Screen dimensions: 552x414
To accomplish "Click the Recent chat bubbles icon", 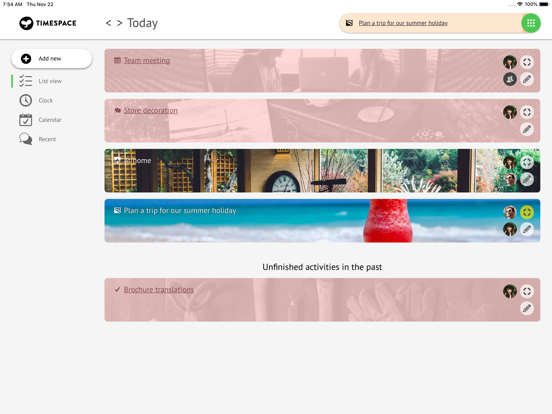I will tap(25, 139).
